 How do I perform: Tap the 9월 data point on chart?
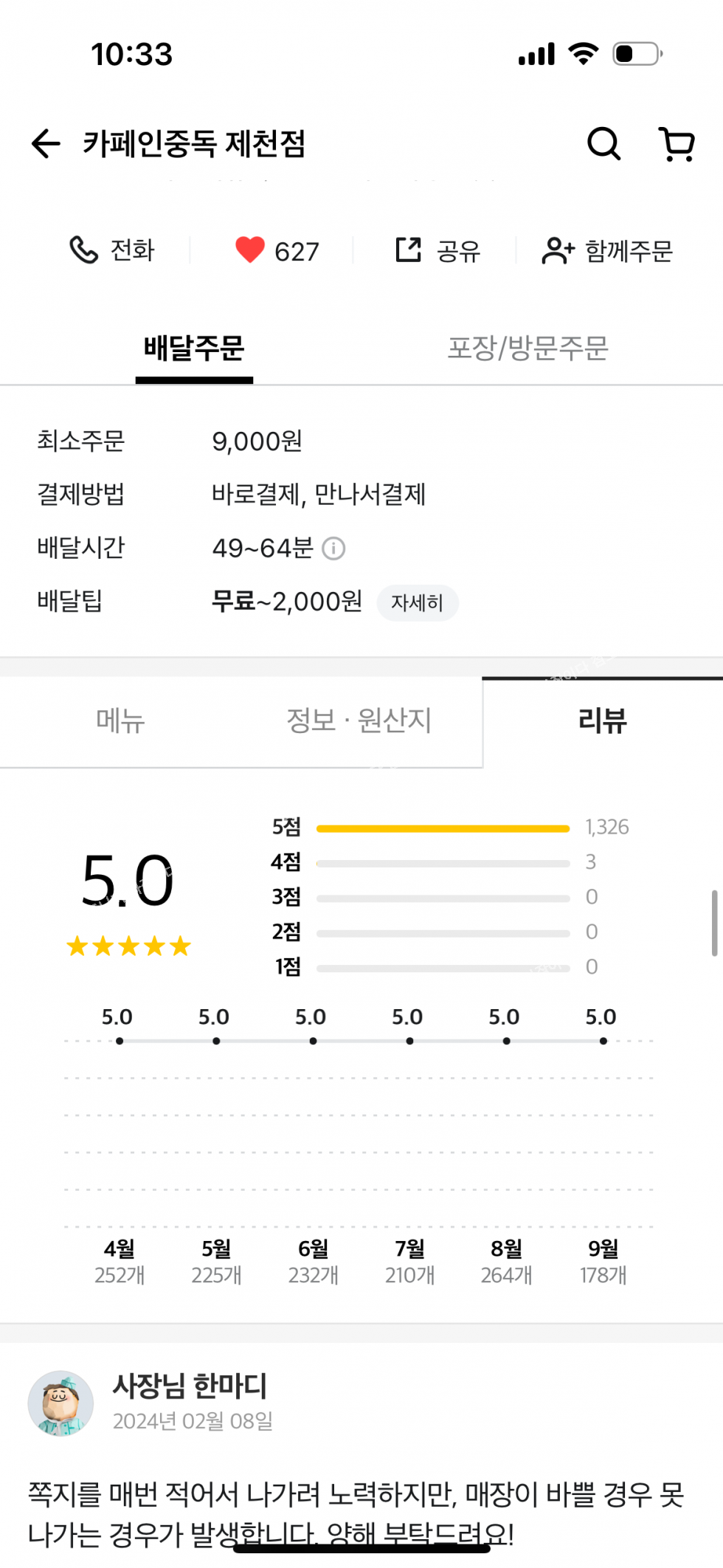click(603, 1041)
